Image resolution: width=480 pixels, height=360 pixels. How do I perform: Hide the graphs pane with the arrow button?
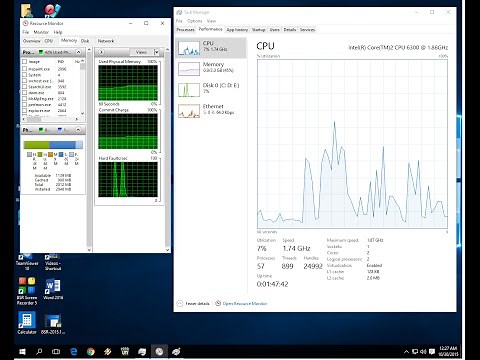(x=101, y=52)
